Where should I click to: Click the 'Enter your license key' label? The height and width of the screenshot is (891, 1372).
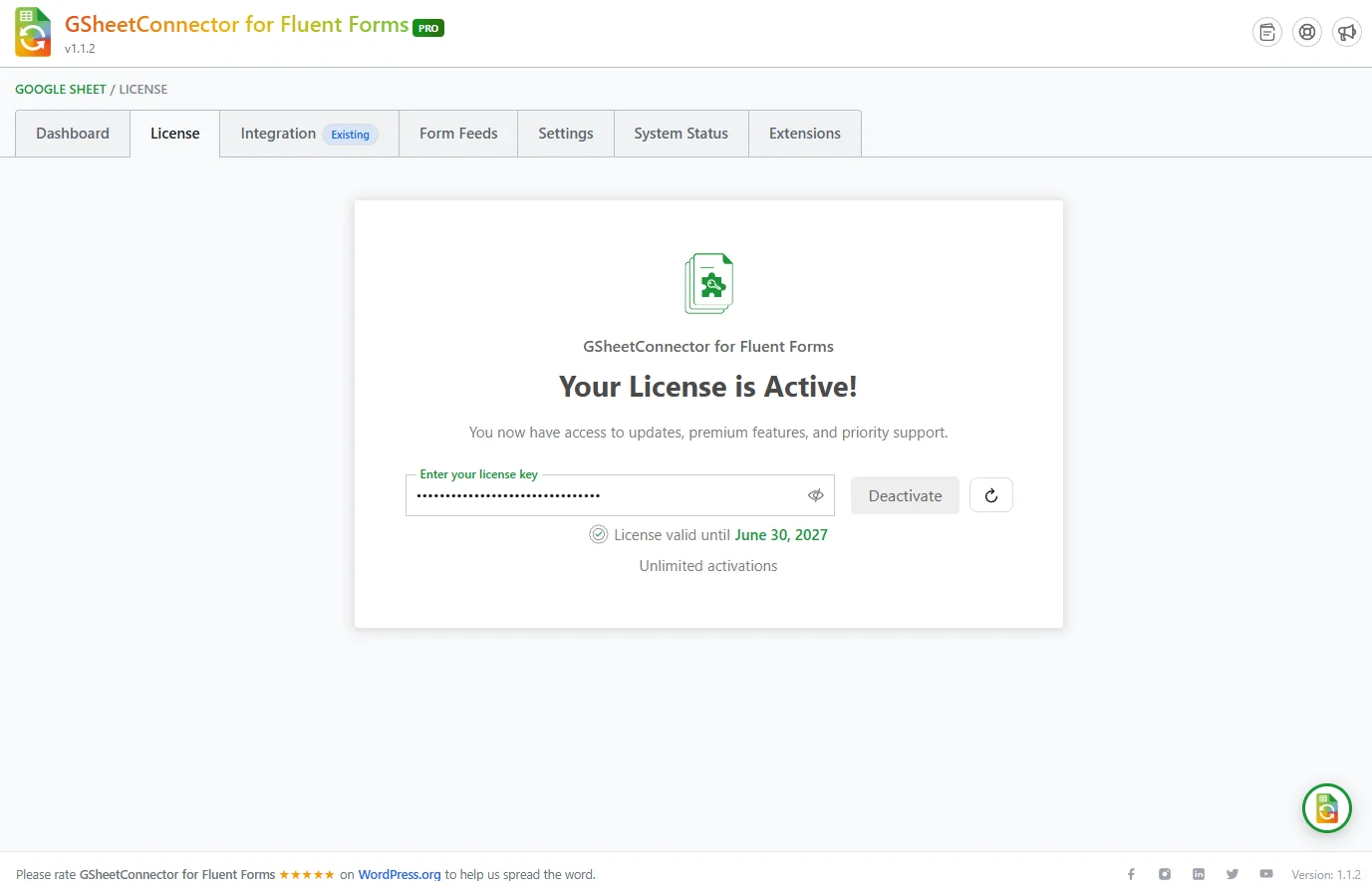coord(478,474)
